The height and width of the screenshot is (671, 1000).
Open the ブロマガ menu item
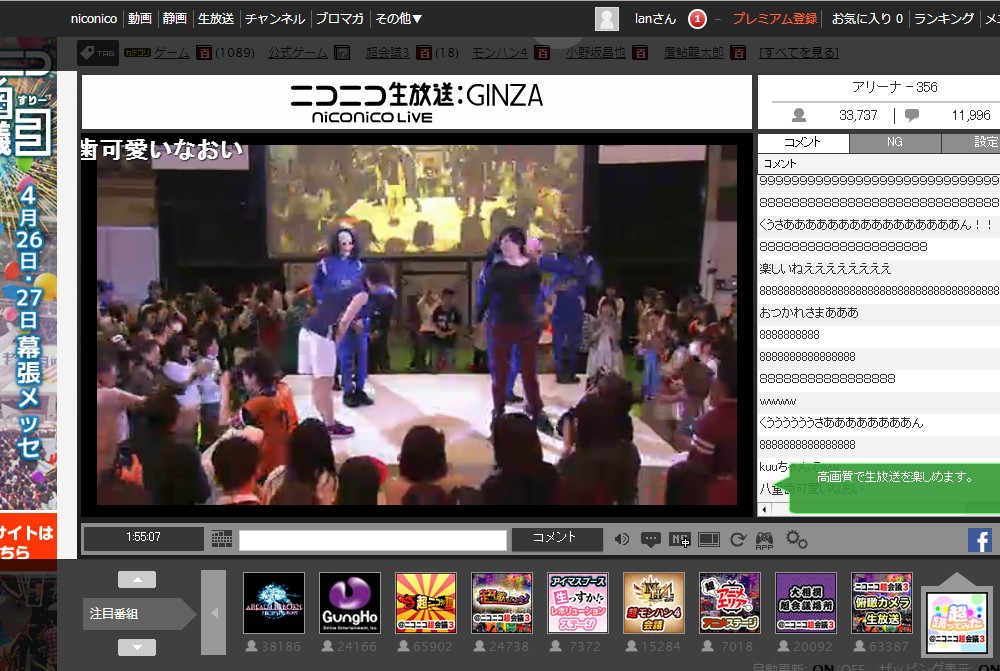(339, 18)
